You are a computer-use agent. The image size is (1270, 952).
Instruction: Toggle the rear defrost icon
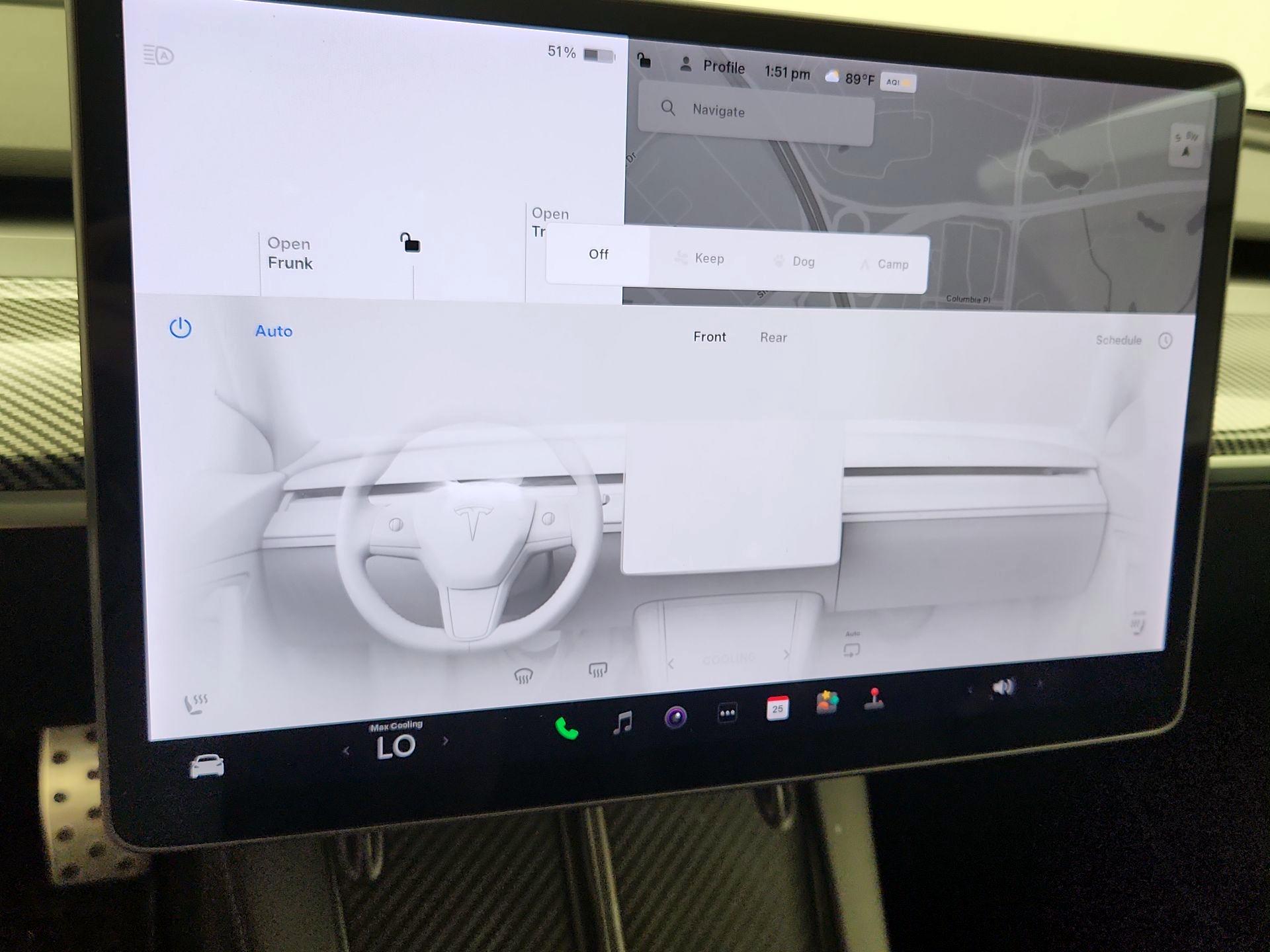598,670
